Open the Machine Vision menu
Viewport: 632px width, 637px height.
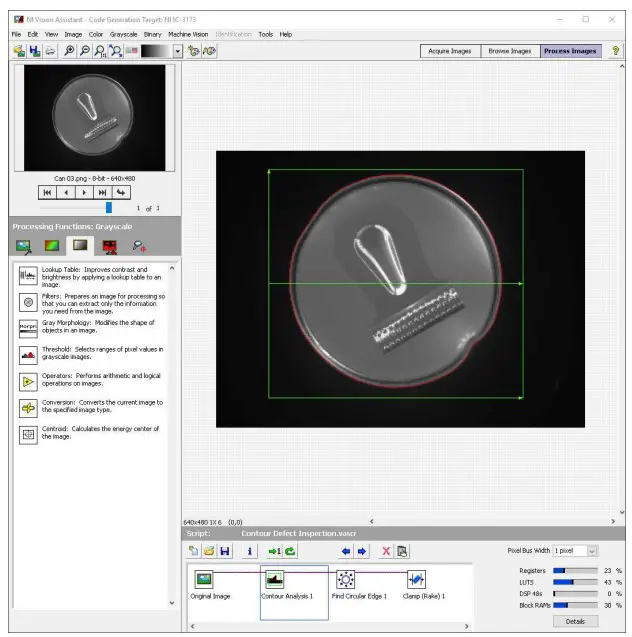click(187, 34)
